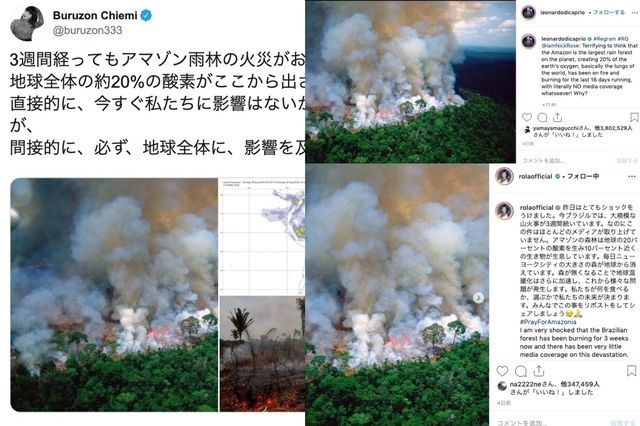Open the more options menu for rolaofficial

coord(632,176)
